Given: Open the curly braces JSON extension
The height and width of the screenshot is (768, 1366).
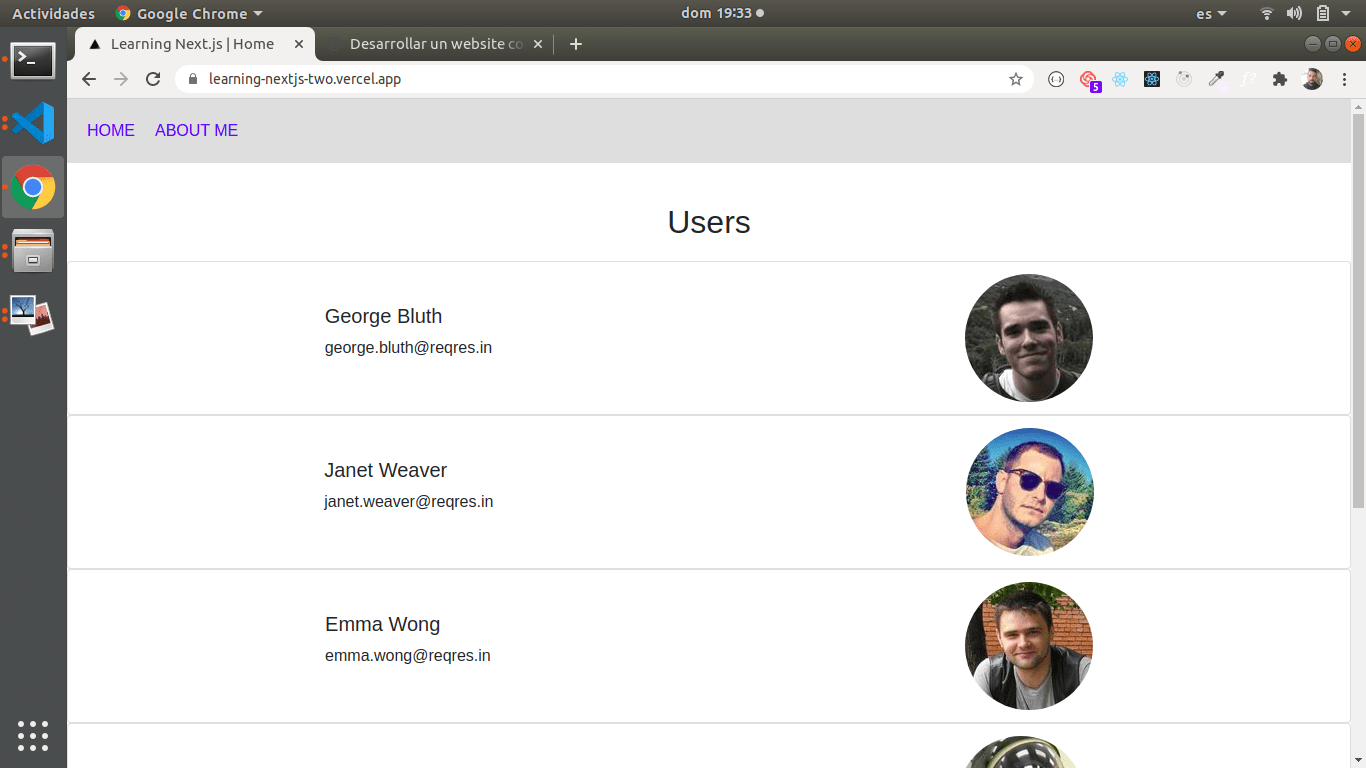Looking at the screenshot, I should point(1056,79).
